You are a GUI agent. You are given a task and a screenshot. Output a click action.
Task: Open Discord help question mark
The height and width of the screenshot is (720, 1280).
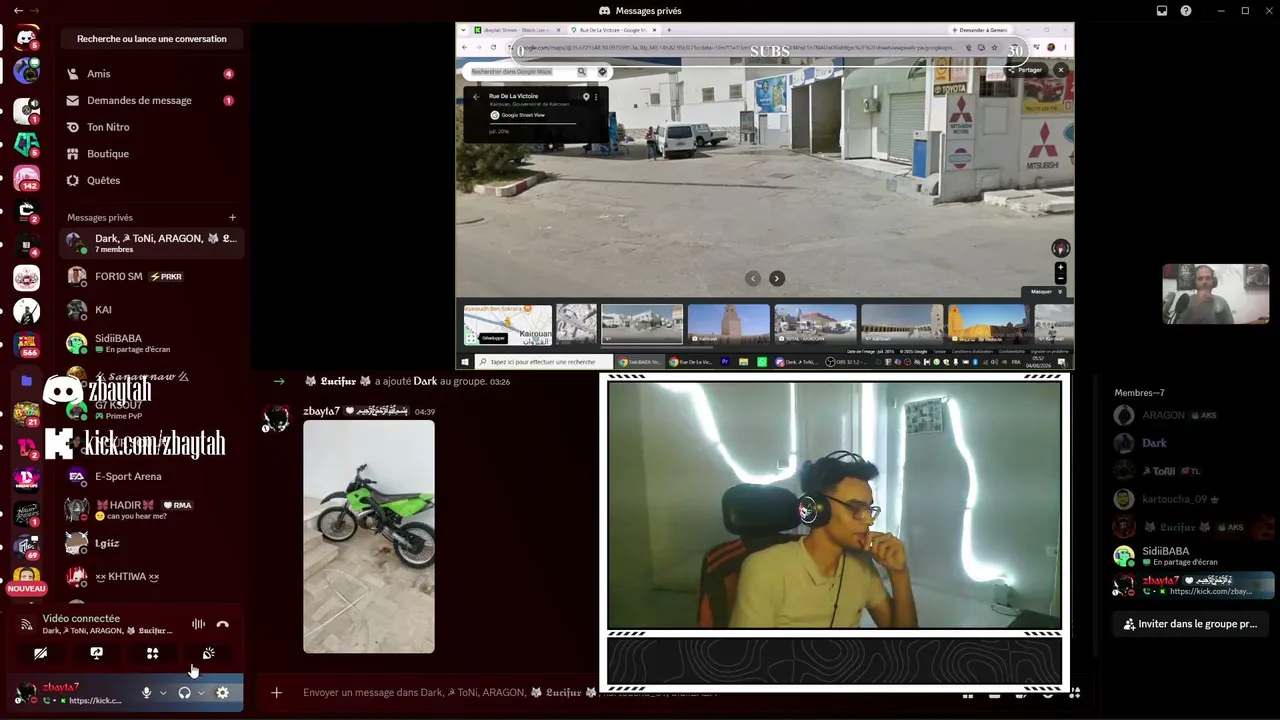[x=1186, y=11]
